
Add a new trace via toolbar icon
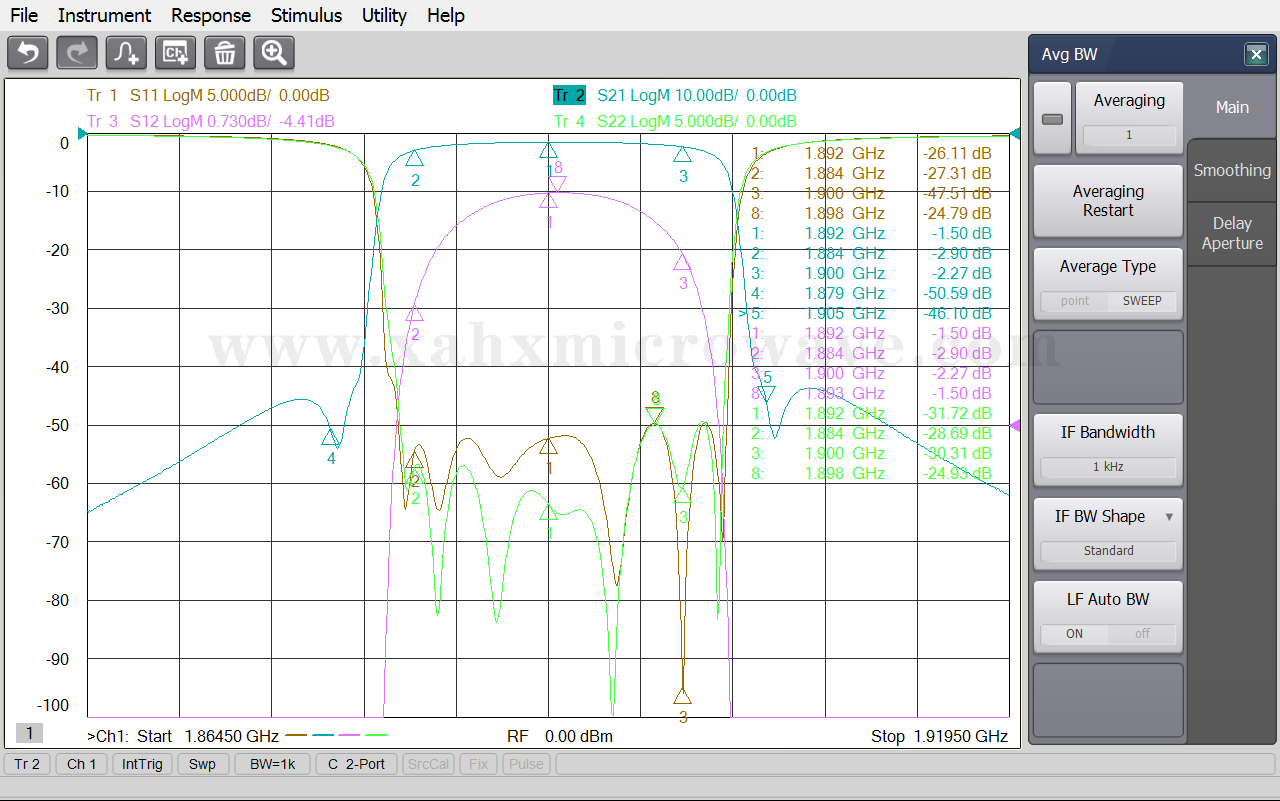(x=126, y=53)
